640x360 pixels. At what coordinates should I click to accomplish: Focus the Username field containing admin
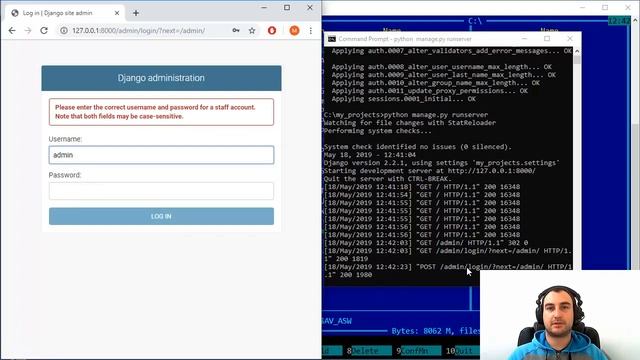pyautogui.click(x=161, y=155)
